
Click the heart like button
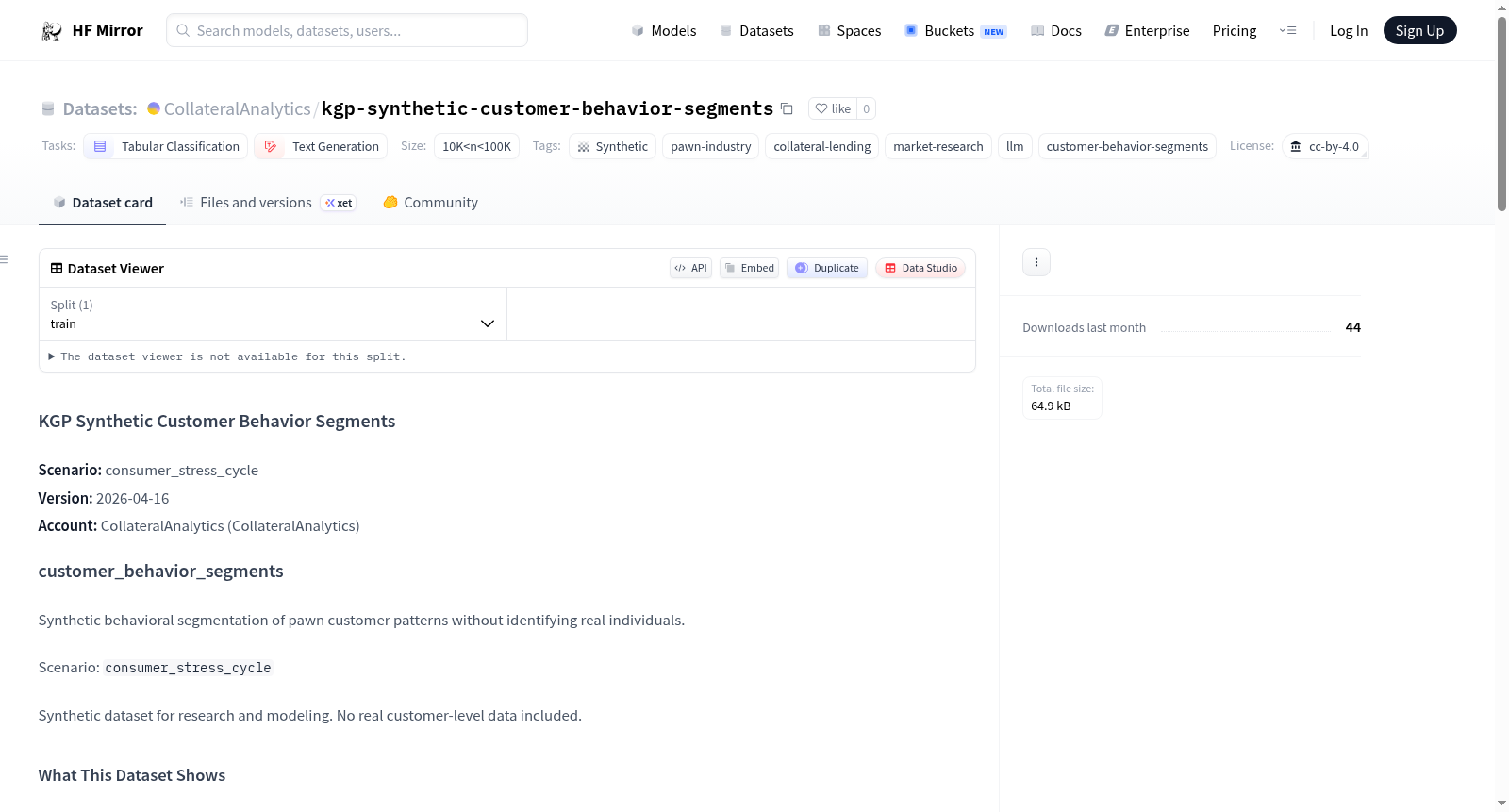point(833,108)
